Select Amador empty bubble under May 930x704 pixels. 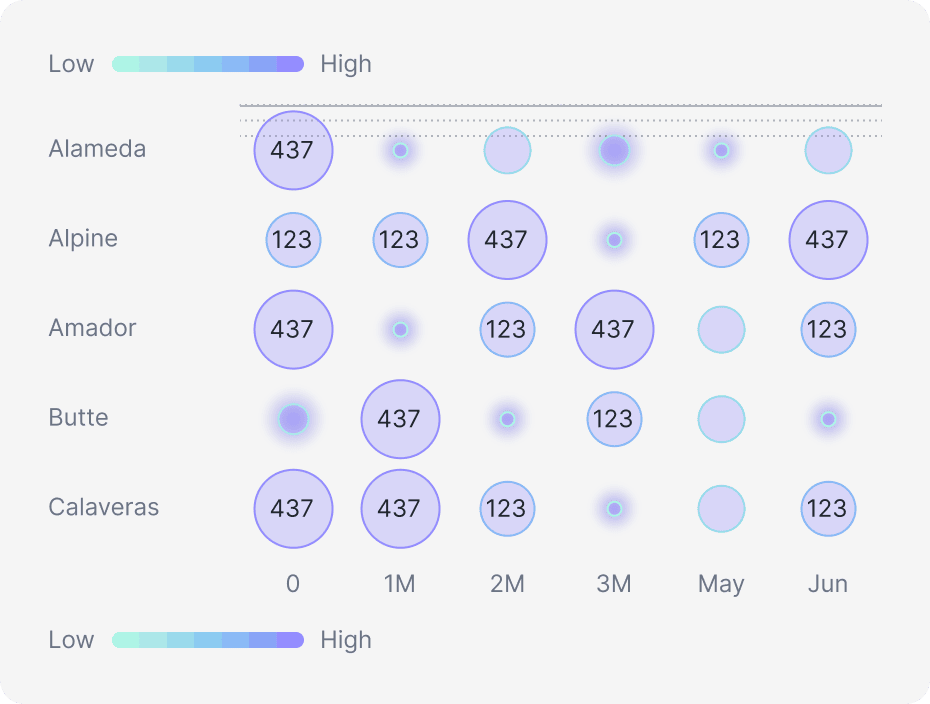tap(721, 329)
